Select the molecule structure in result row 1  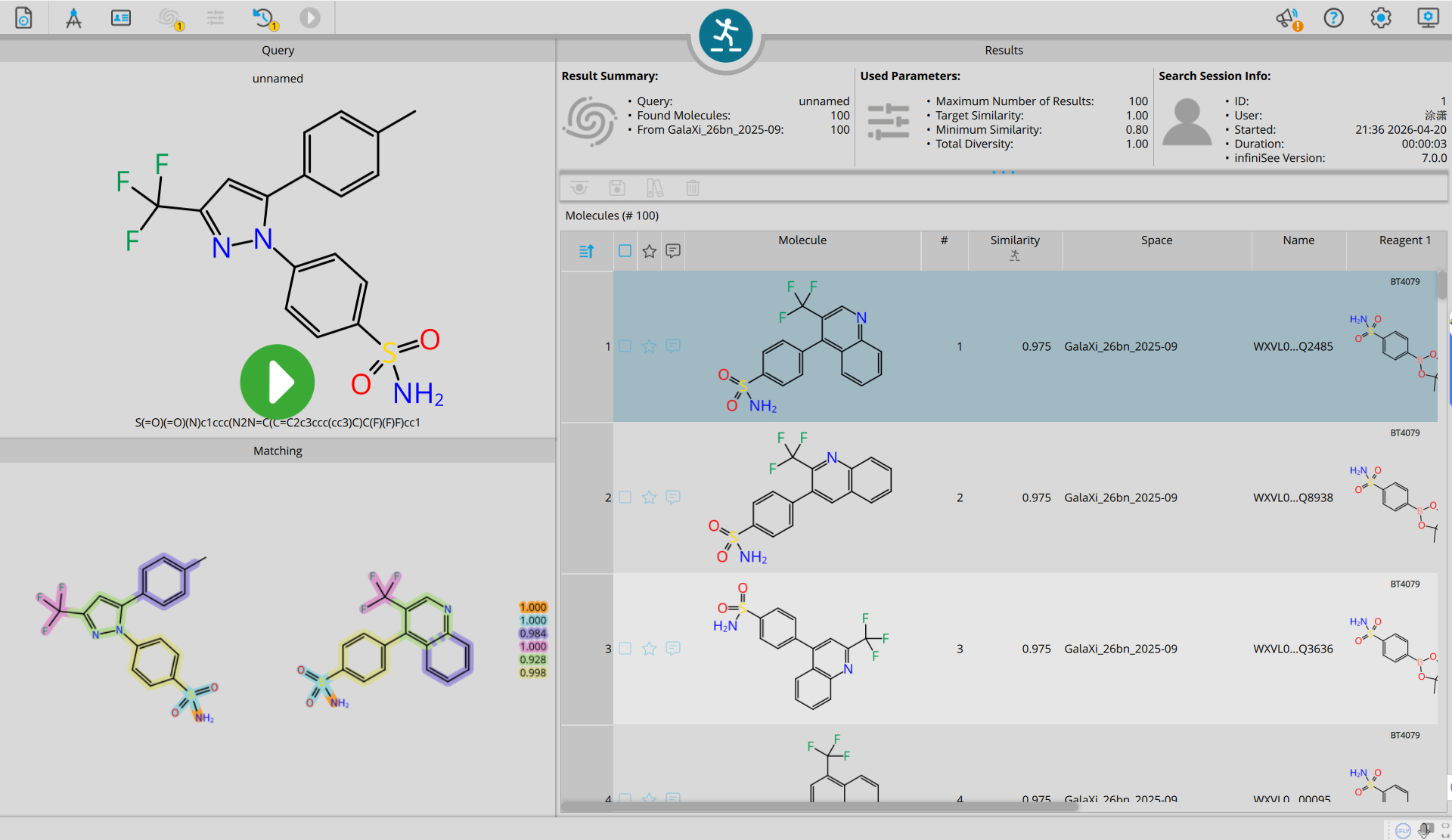(802, 346)
